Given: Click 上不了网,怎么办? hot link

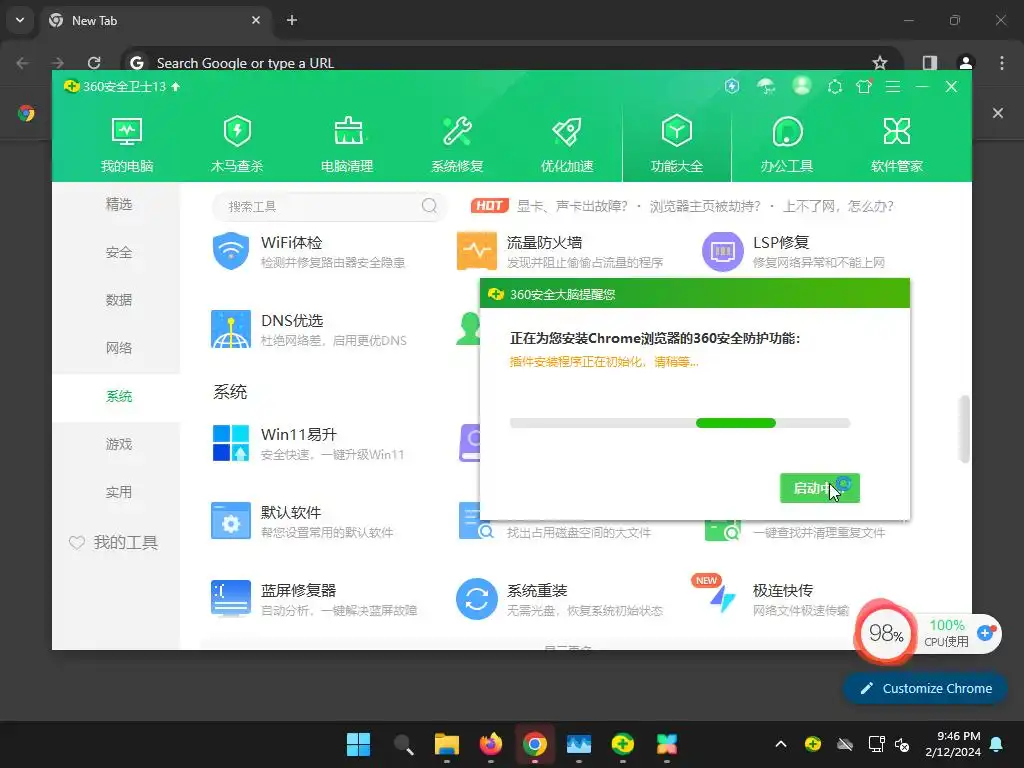Looking at the screenshot, I should click(x=838, y=206).
